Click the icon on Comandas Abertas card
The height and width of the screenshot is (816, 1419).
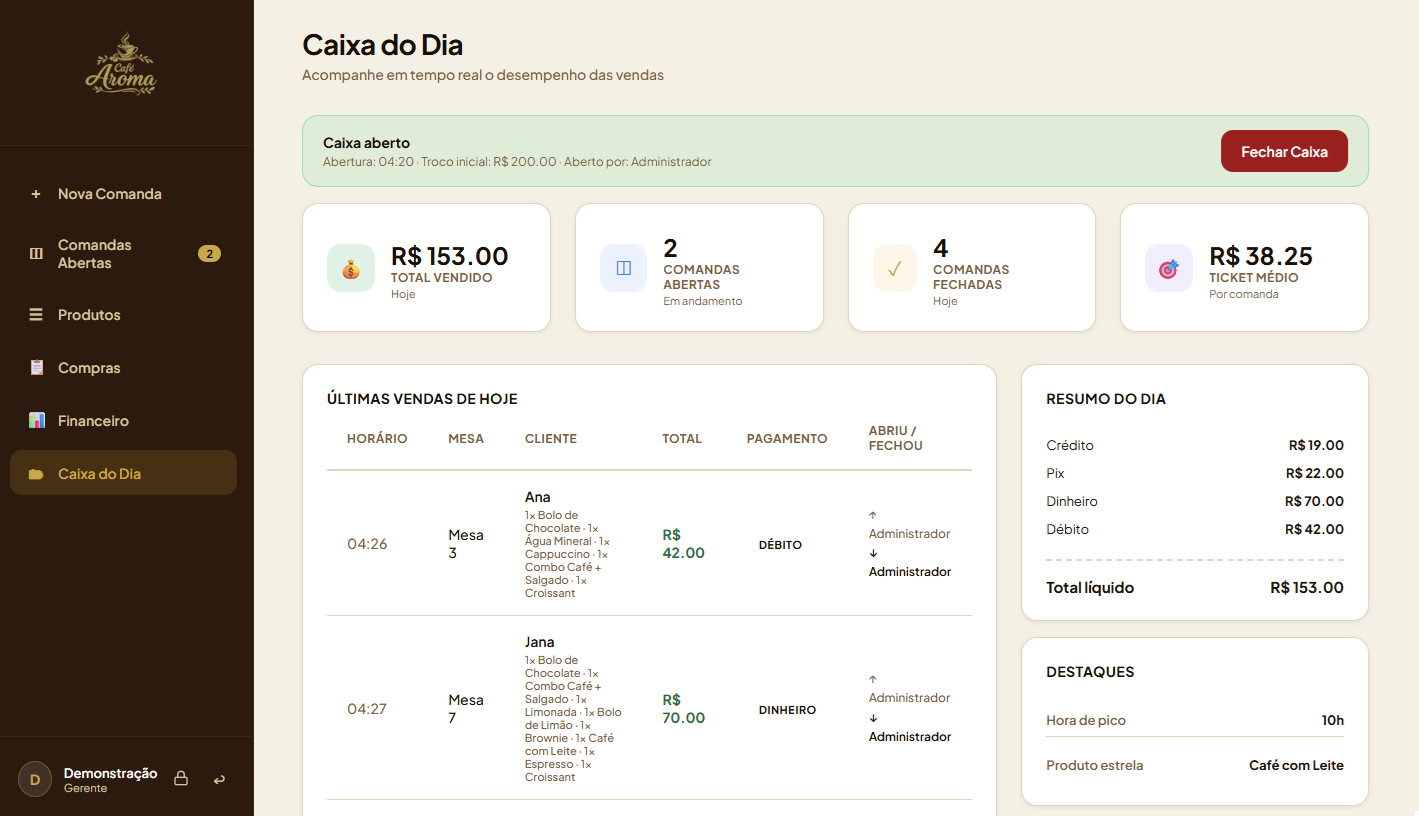(x=624, y=268)
